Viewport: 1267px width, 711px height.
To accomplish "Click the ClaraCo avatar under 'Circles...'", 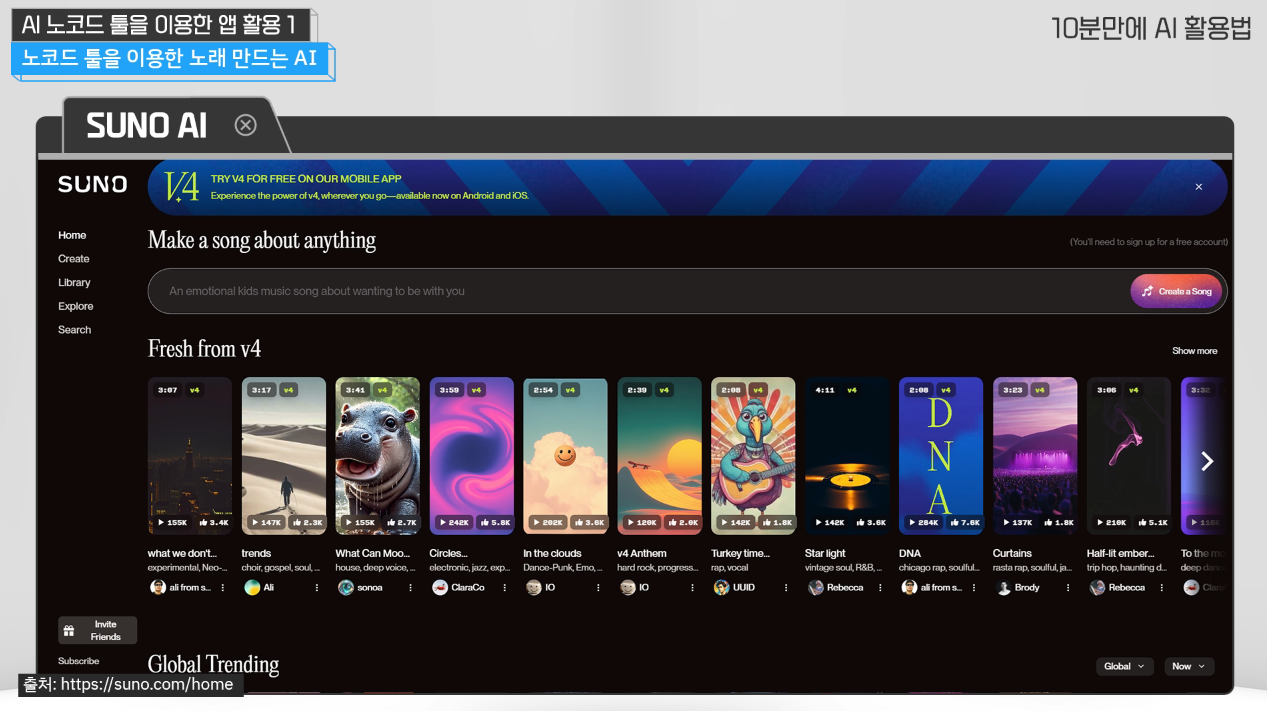I will tap(440, 588).
